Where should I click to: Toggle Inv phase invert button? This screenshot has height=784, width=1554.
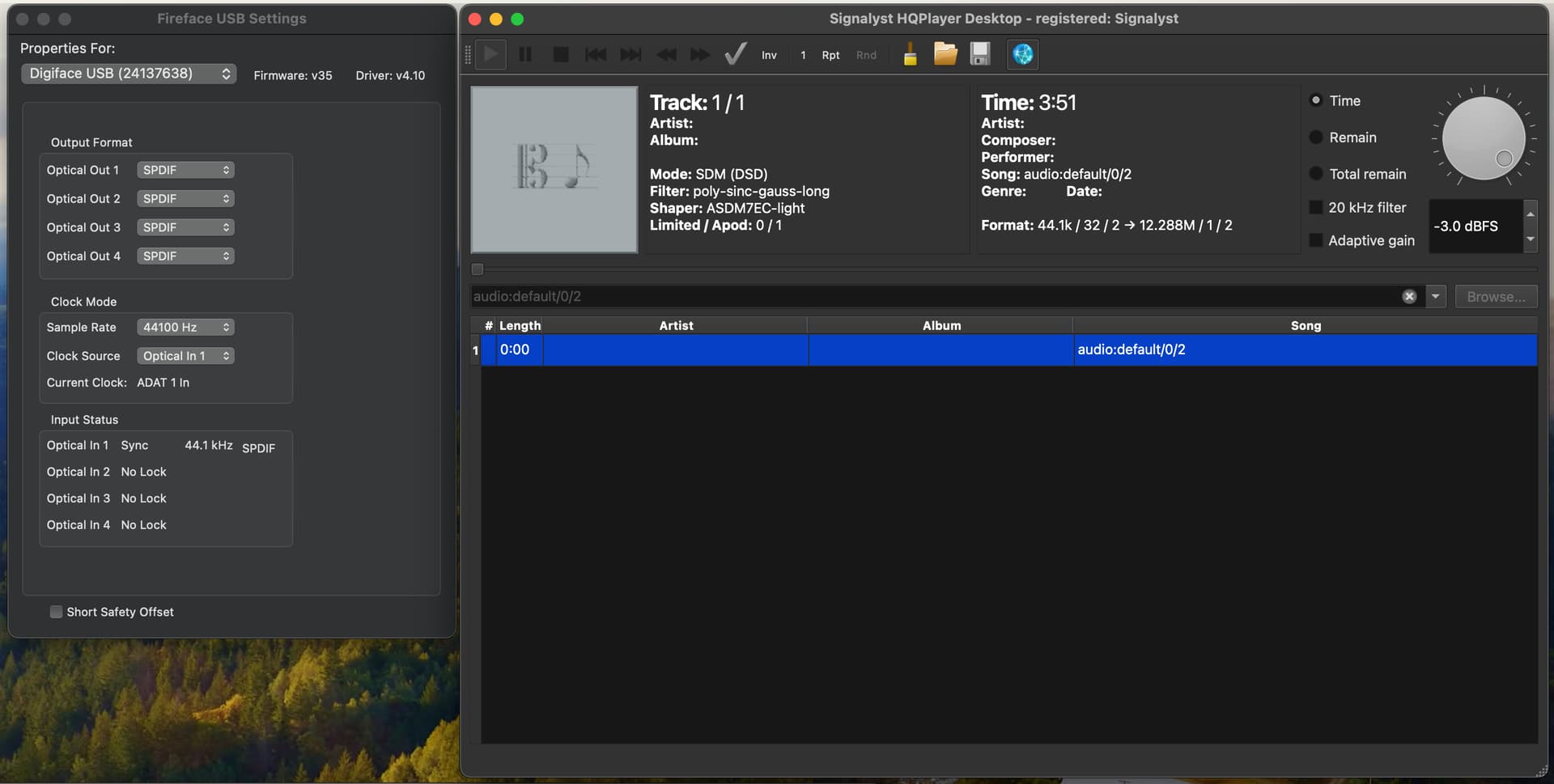pyautogui.click(x=769, y=55)
